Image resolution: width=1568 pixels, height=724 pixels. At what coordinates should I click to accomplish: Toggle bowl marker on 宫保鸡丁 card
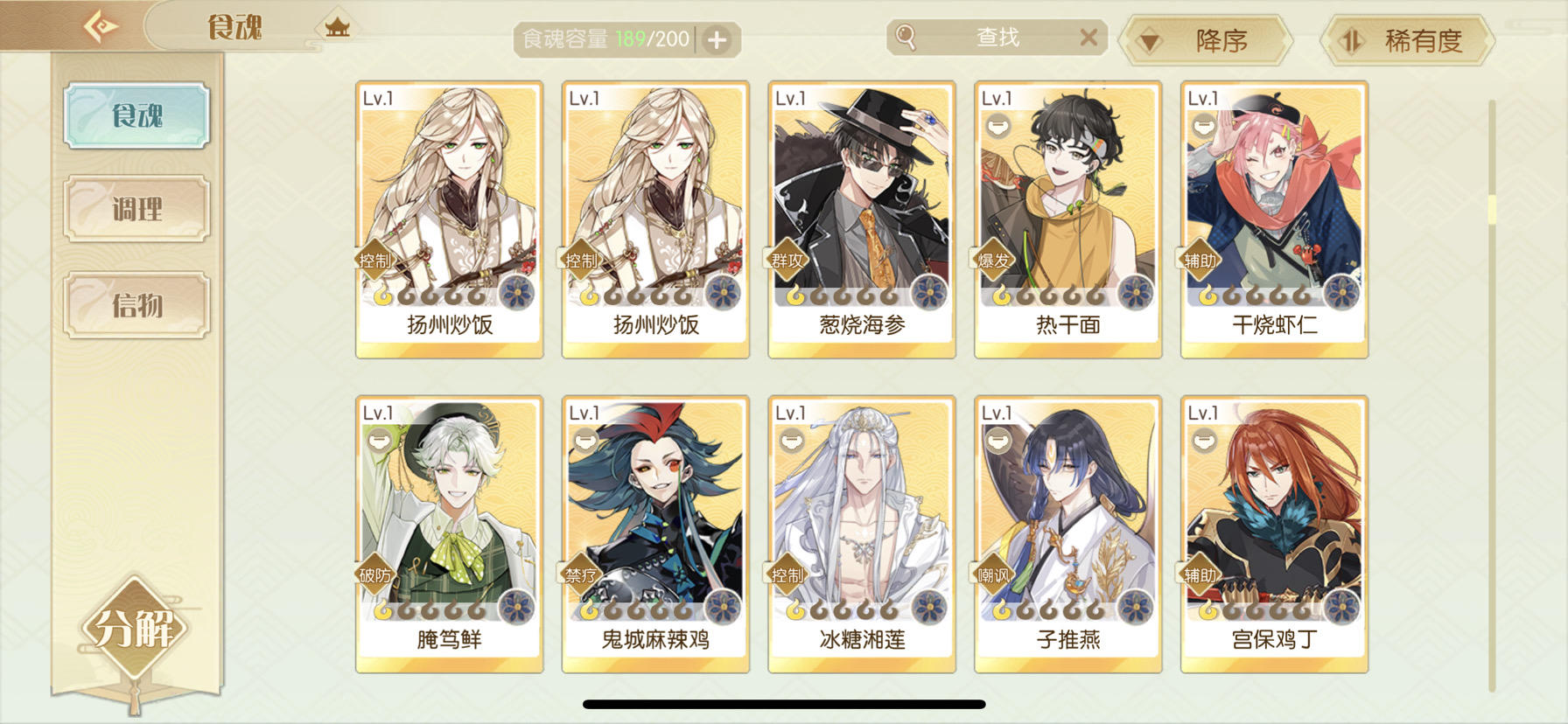click(1204, 441)
